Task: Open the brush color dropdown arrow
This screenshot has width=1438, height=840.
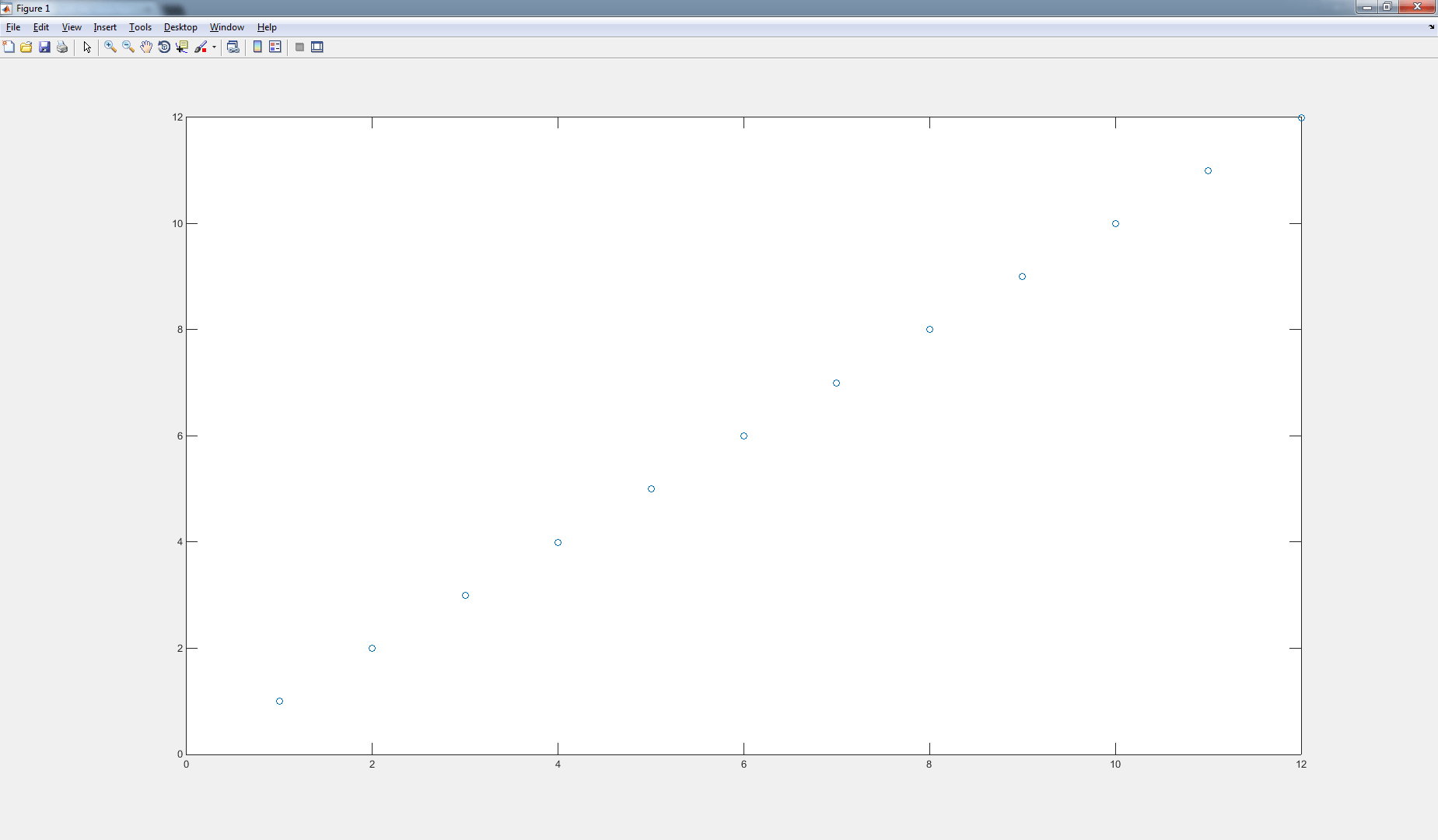Action: [x=214, y=47]
